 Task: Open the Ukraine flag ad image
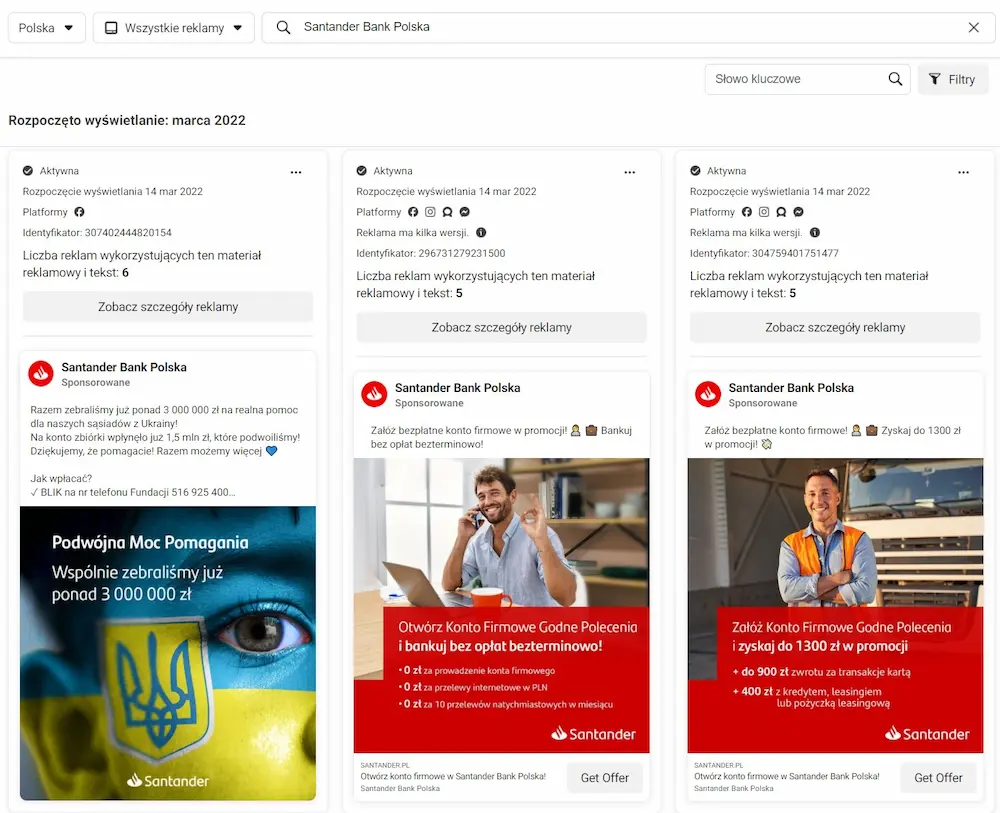click(168, 652)
